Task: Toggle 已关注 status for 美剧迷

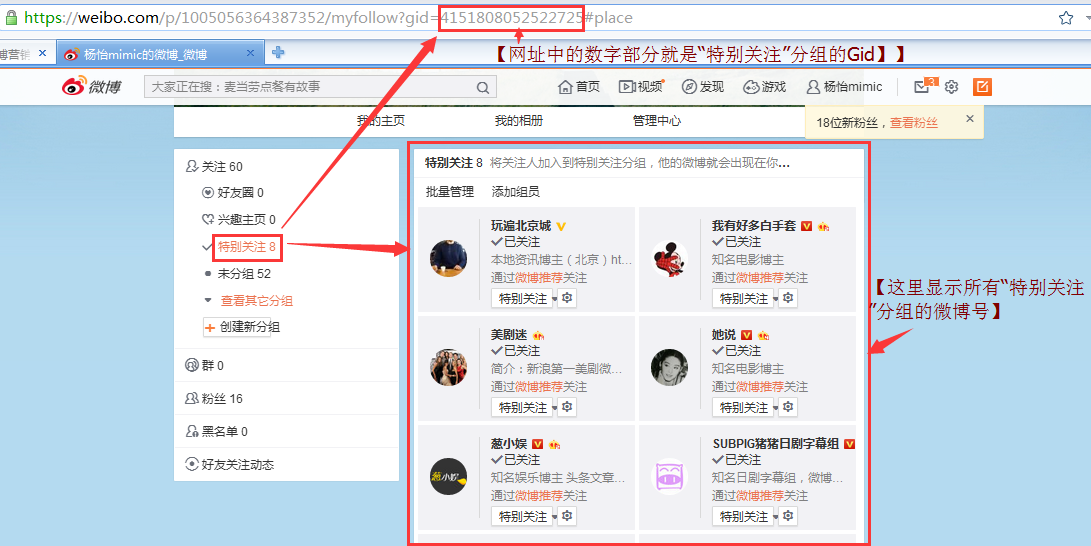Action: 515,351
